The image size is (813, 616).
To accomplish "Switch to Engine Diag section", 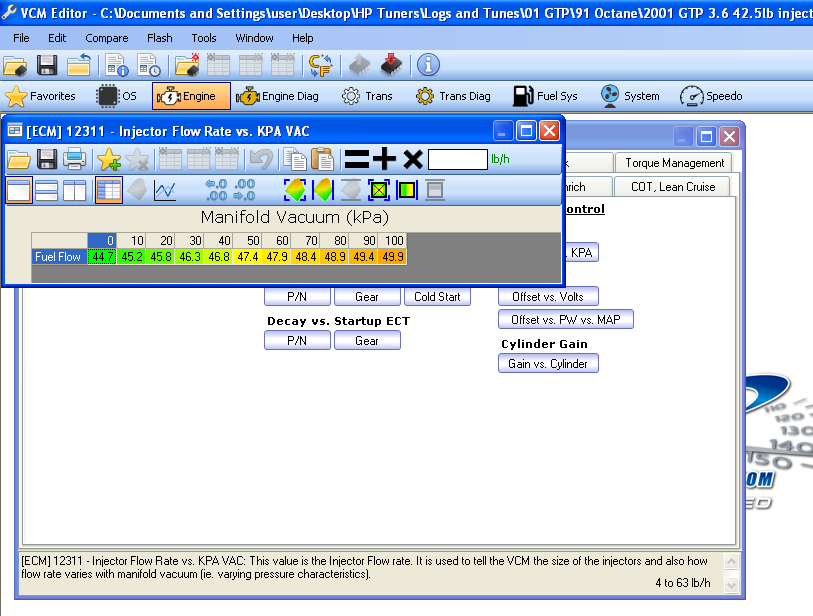I will click(x=277, y=96).
